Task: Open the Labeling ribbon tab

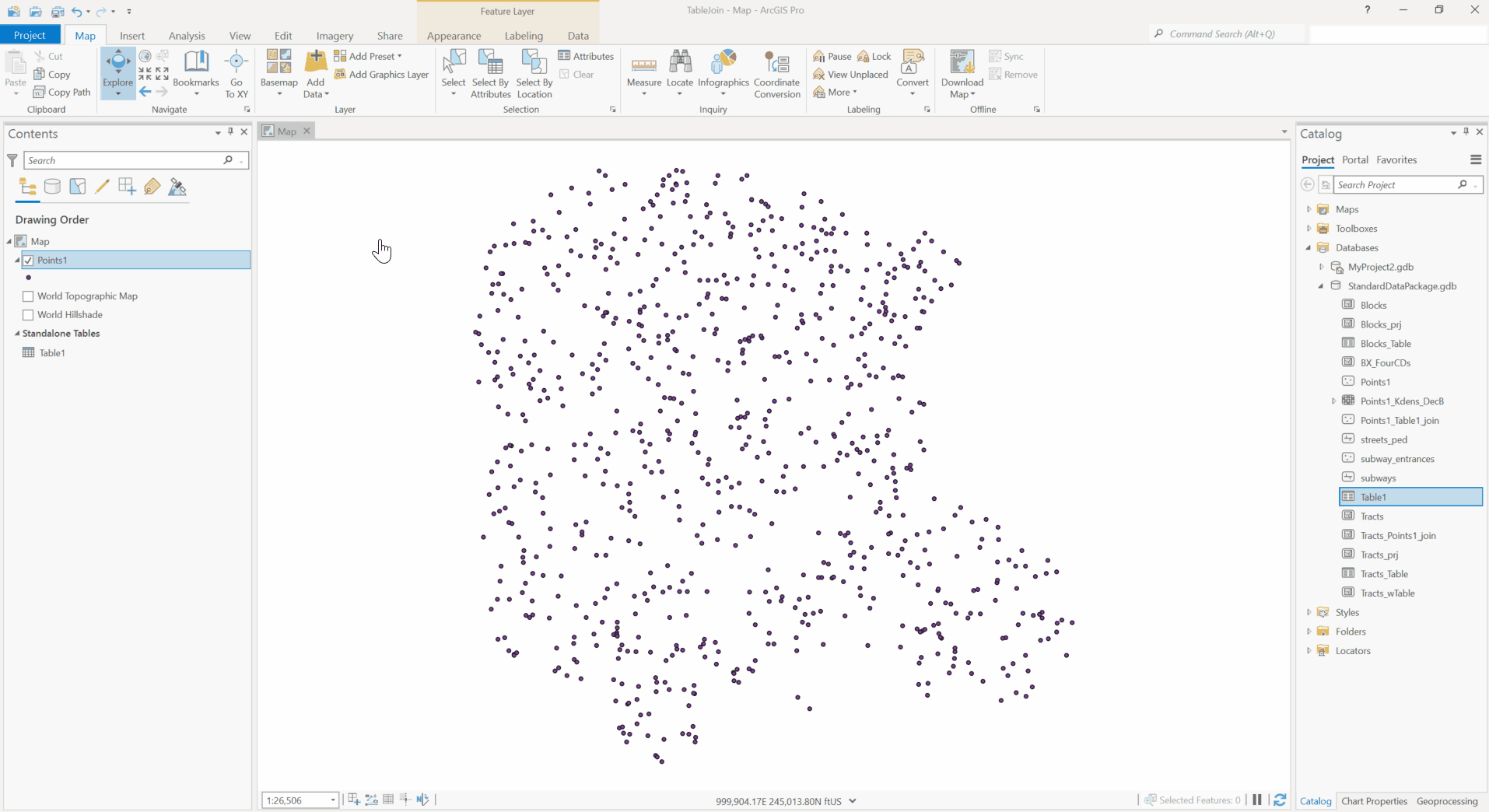Action: tap(524, 36)
